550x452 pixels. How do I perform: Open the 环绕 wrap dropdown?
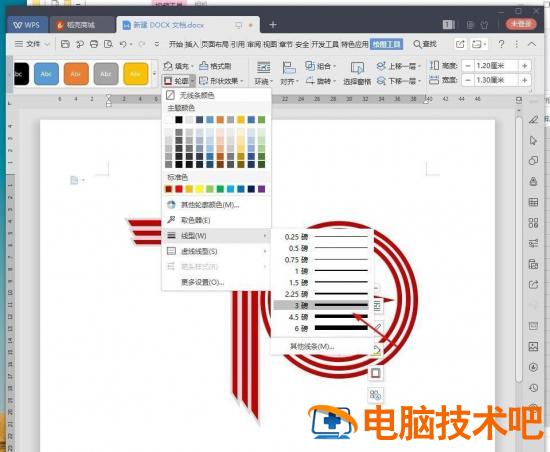click(x=263, y=73)
